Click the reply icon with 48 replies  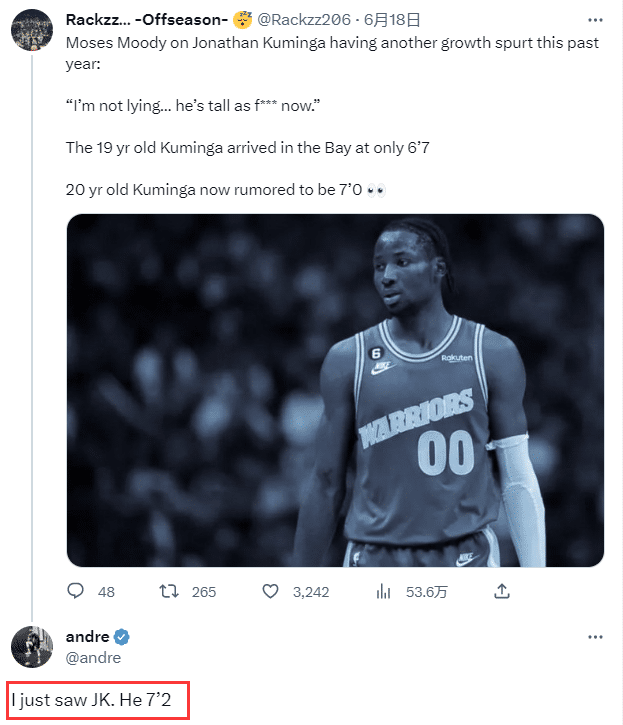click(x=75, y=592)
